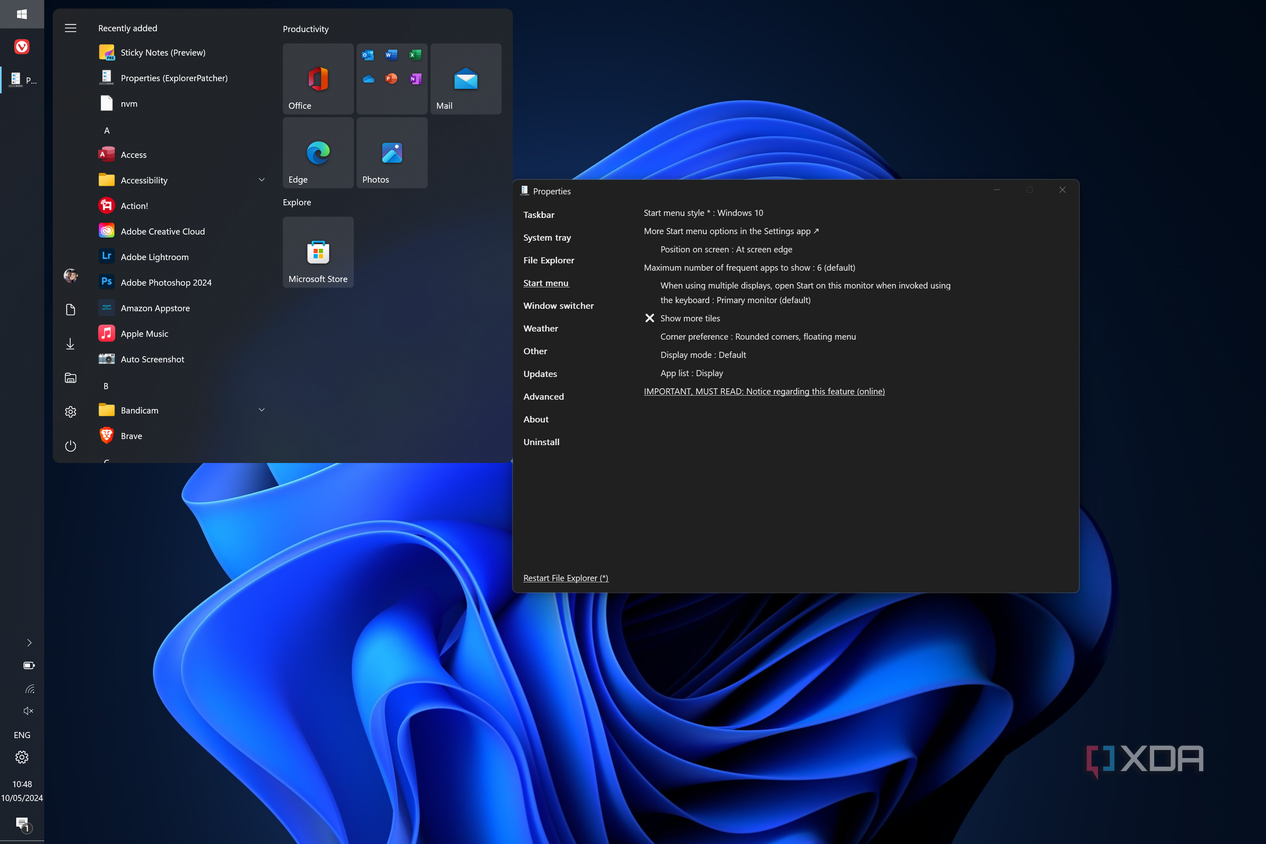The width and height of the screenshot is (1266, 844).
Task: Change App list option
Action: point(692,374)
